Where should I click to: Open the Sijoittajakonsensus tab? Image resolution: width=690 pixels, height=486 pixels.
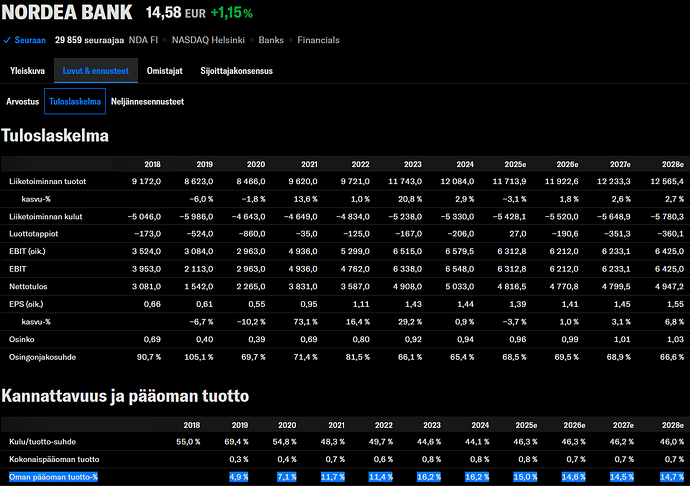(x=236, y=71)
